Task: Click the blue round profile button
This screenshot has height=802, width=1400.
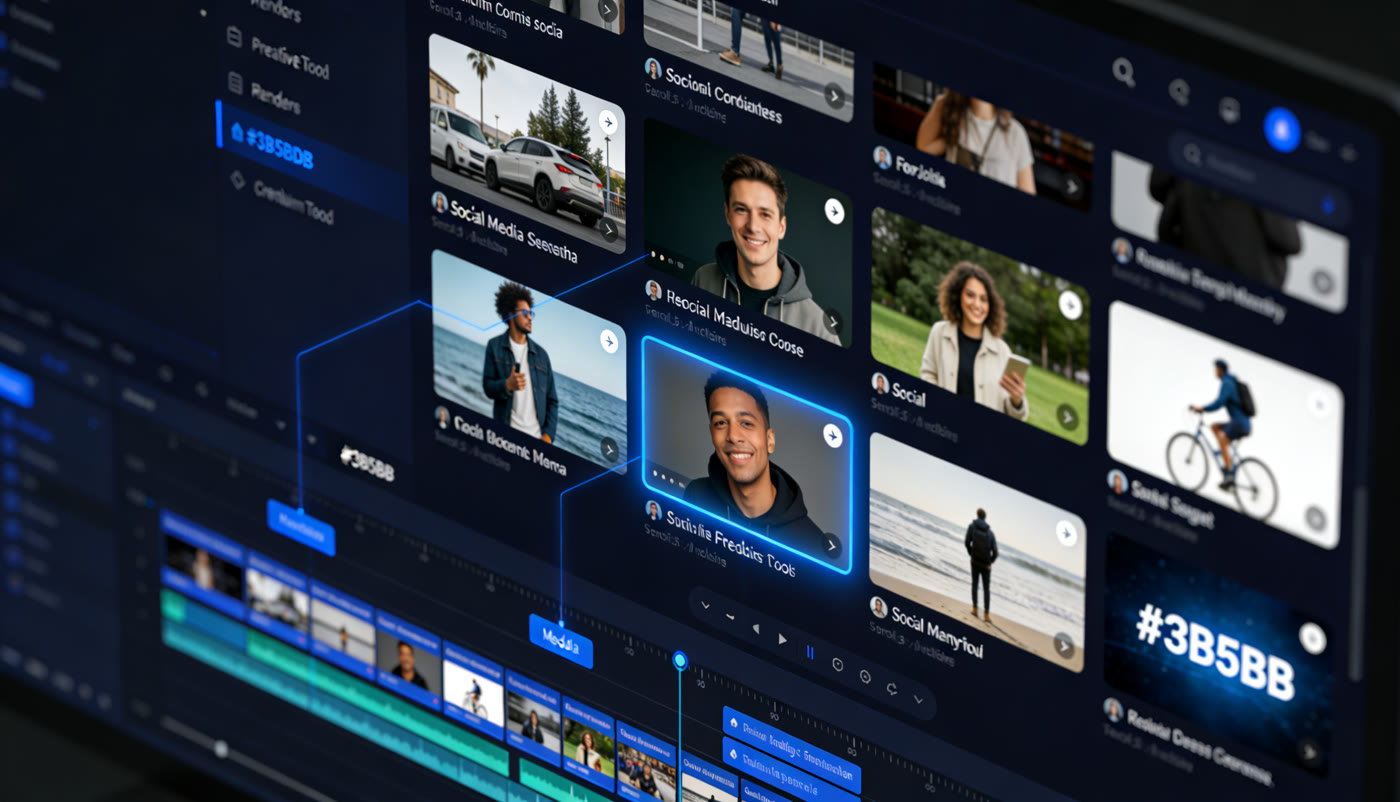Action: coord(1282,130)
